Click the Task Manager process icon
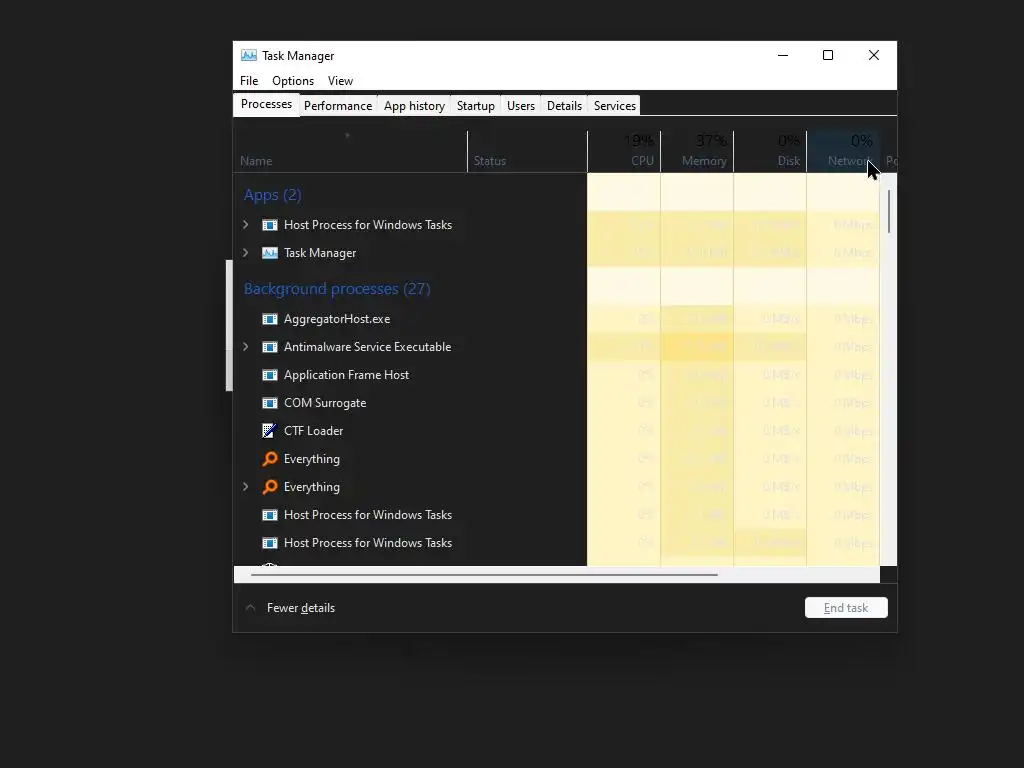This screenshot has width=1024, height=768. coord(270,253)
